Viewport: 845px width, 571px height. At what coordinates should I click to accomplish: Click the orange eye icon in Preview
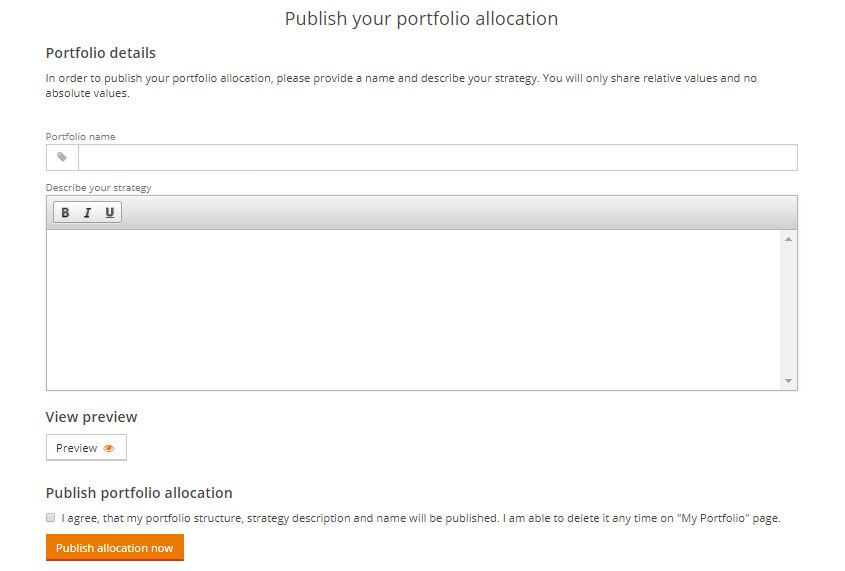point(109,448)
